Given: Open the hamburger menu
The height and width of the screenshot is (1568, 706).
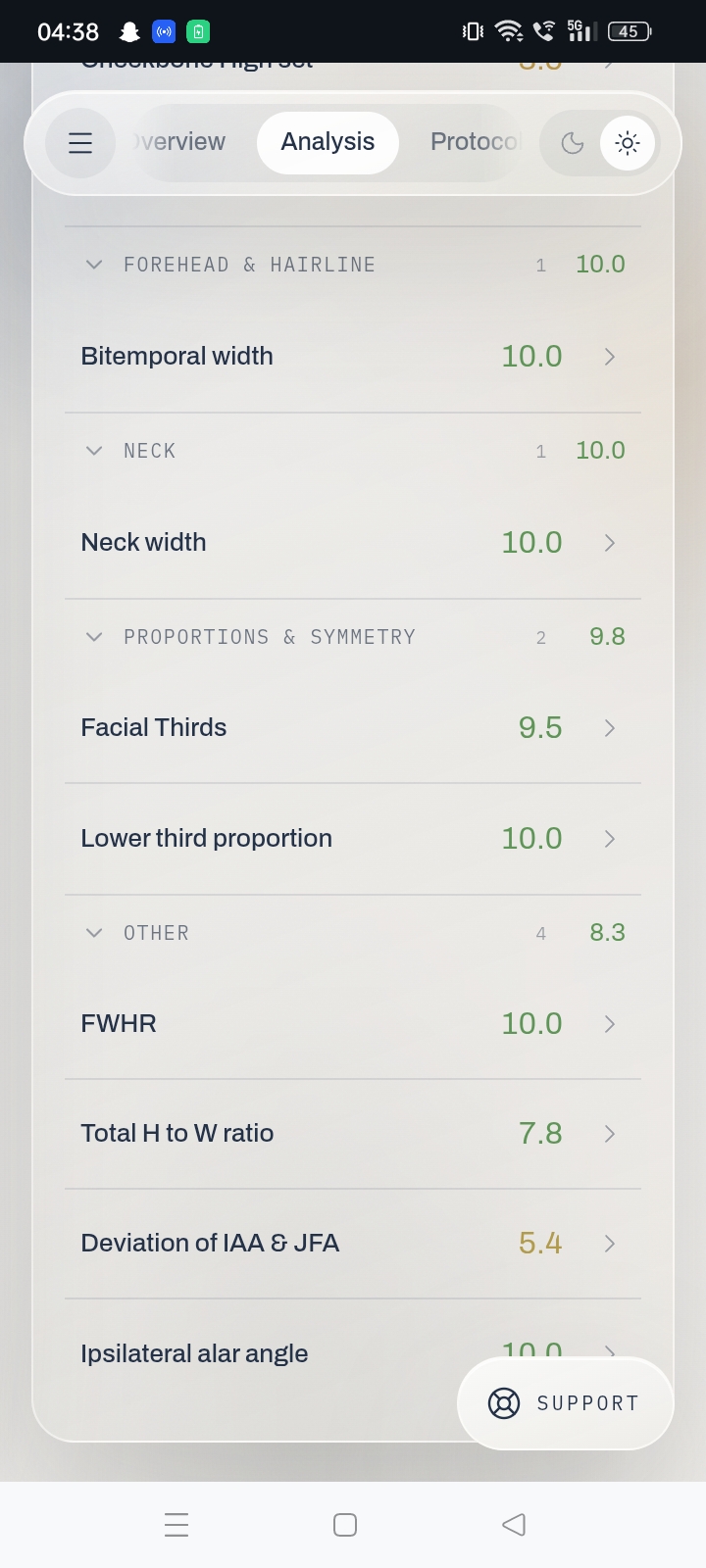Looking at the screenshot, I should coord(80,143).
